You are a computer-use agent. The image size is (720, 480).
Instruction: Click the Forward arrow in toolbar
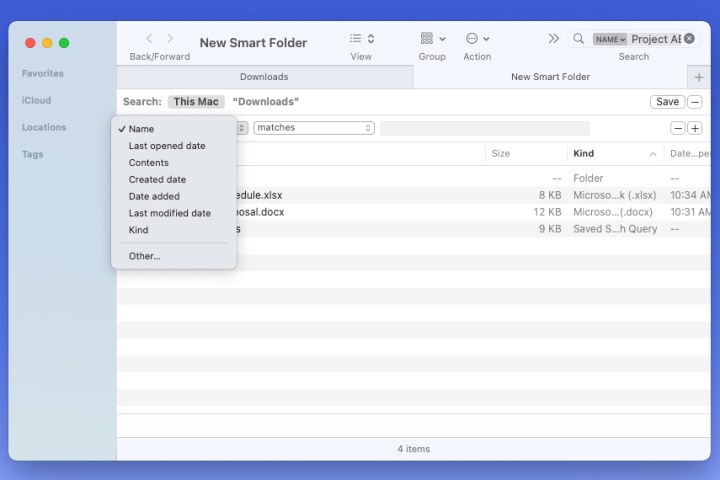click(x=170, y=38)
